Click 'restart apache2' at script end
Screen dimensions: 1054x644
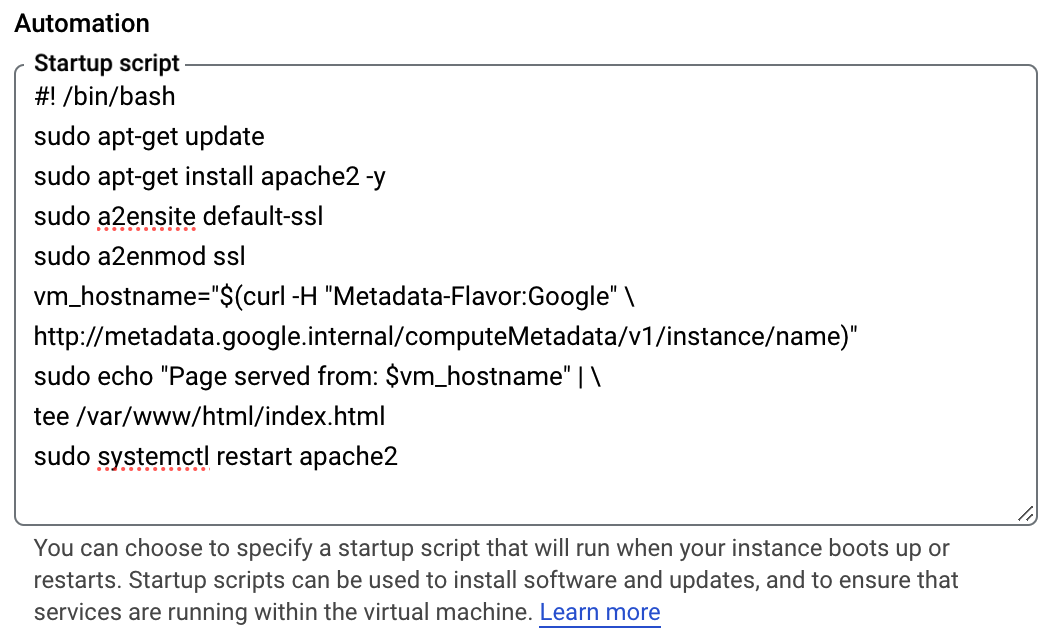click(307, 457)
